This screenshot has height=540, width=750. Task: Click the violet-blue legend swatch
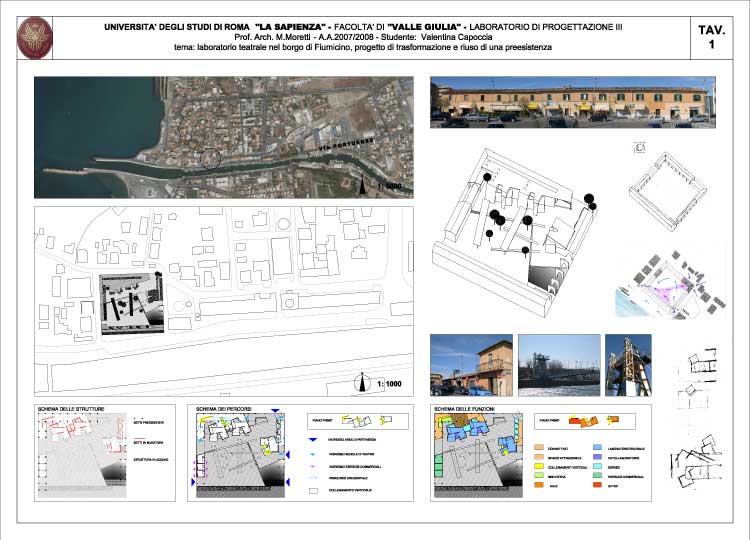click(598, 458)
